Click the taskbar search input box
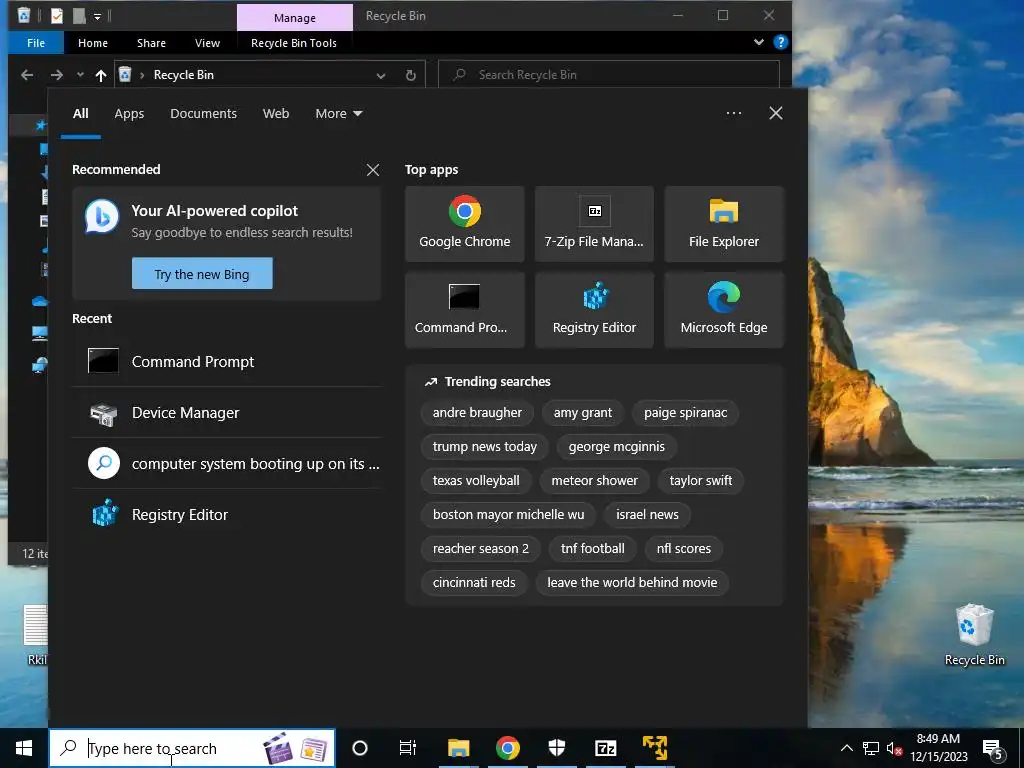Viewport: 1024px width, 768px height. pyautogui.click(x=192, y=748)
